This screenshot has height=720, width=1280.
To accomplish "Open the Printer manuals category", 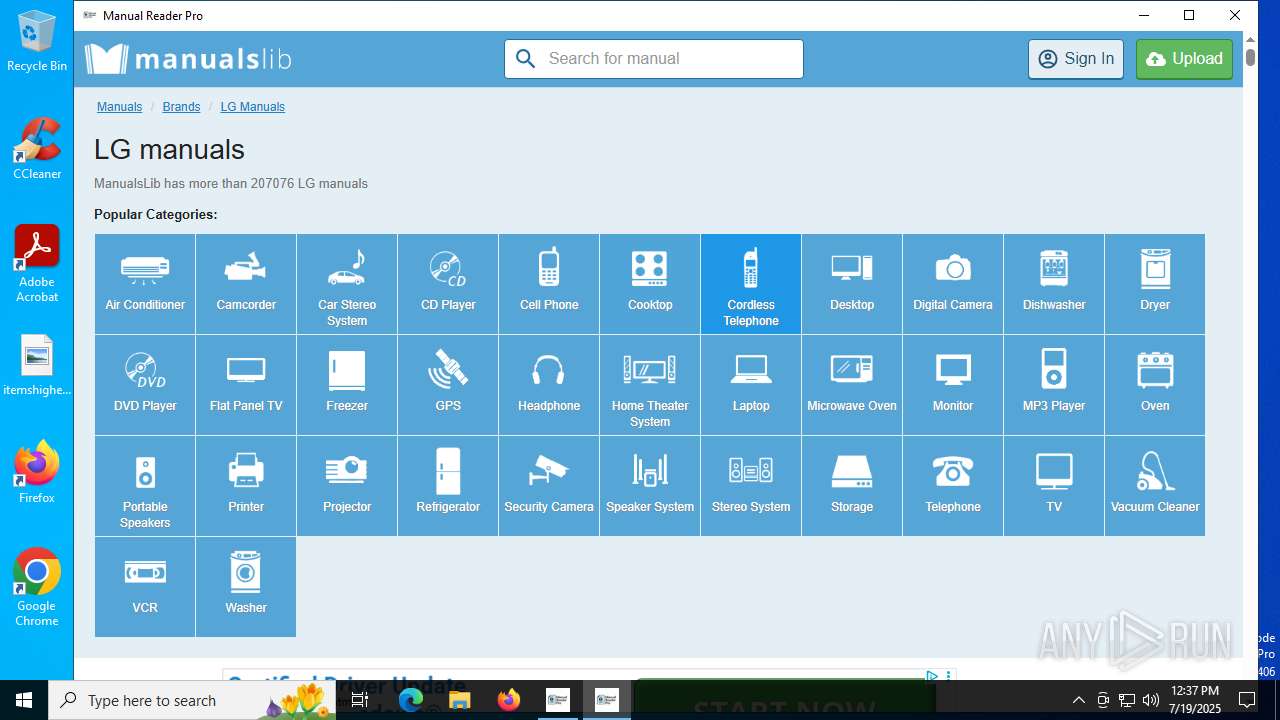I will pos(246,486).
